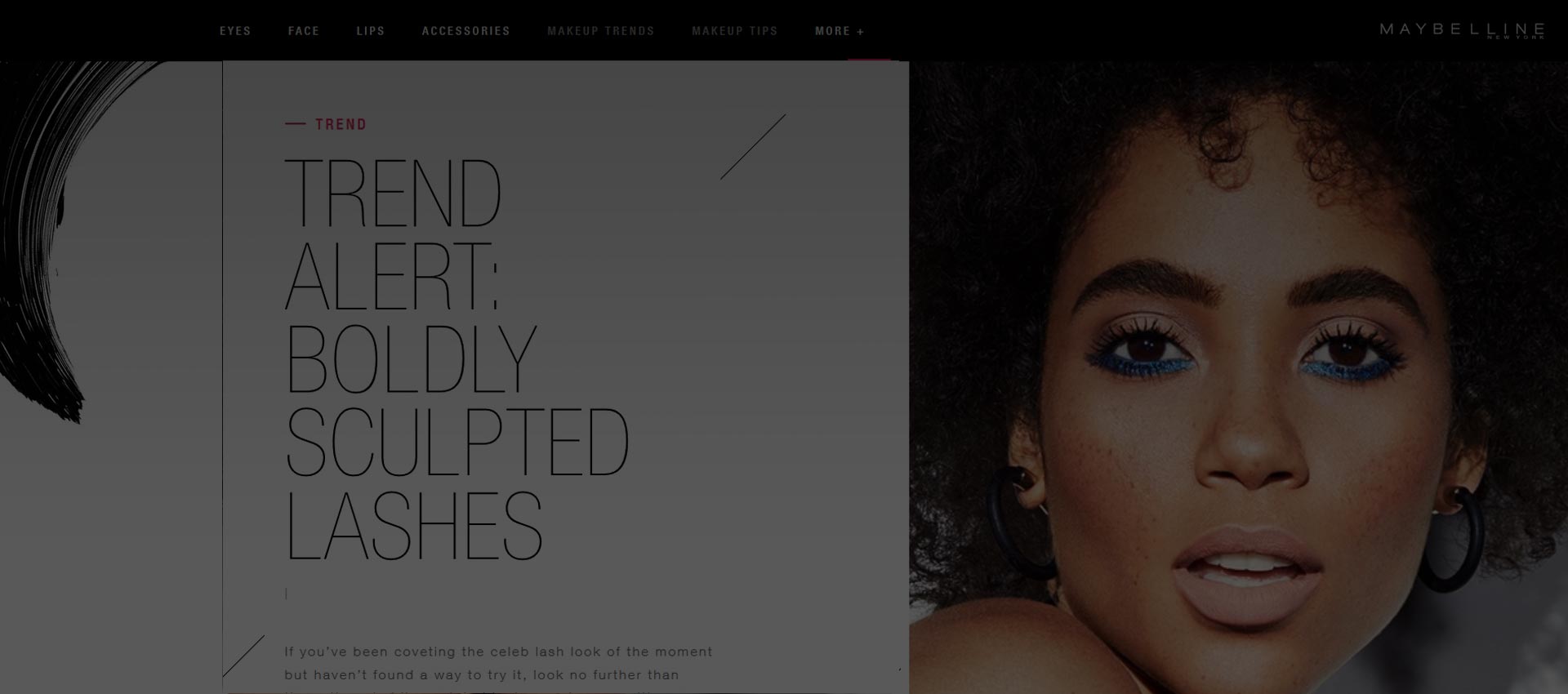This screenshot has height=694, width=1568.
Task: Visit the MAKEUP TIPS page
Action: coord(735,31)
